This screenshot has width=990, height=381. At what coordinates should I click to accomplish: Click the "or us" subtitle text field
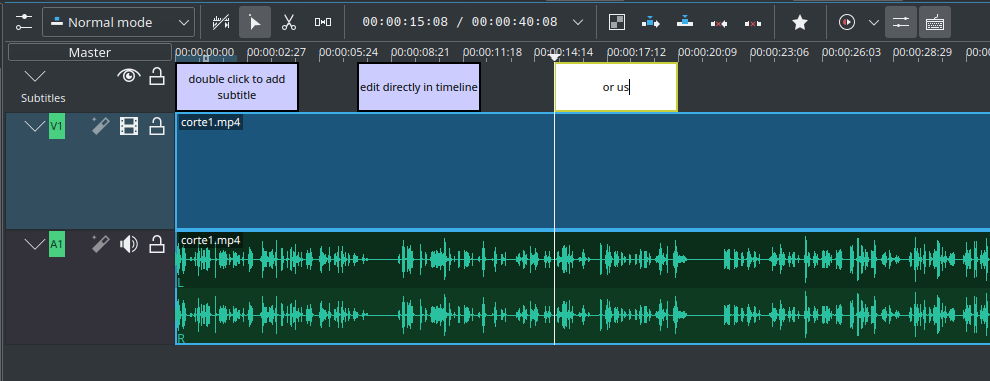pos(616,87)
